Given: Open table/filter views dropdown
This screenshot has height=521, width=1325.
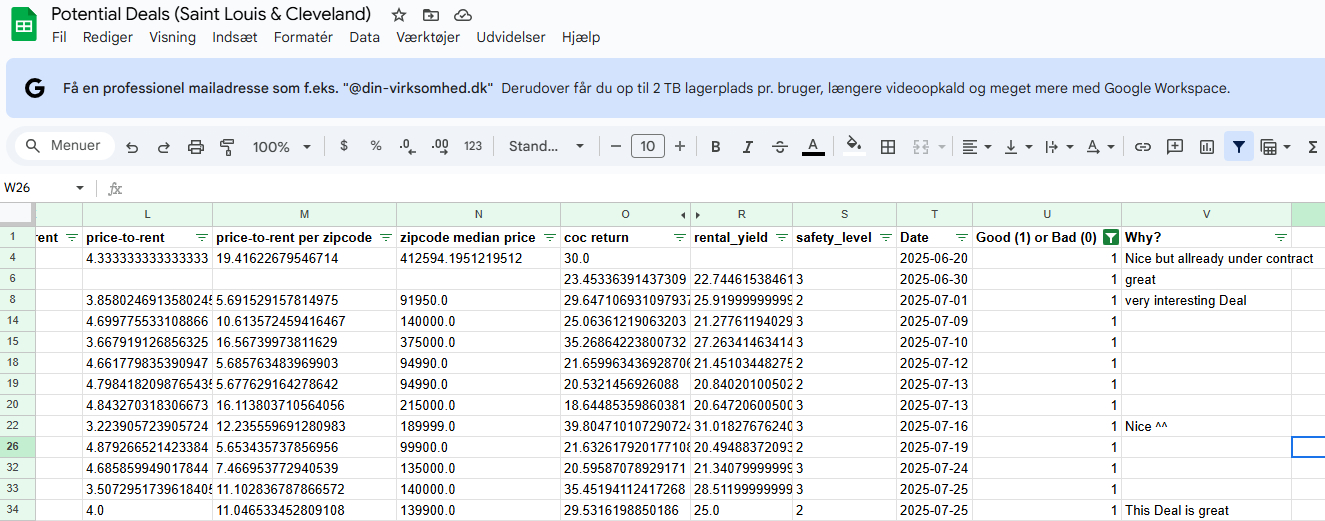Looking at the screenshot, I should pyautogui.click(x=1275, y=147).
